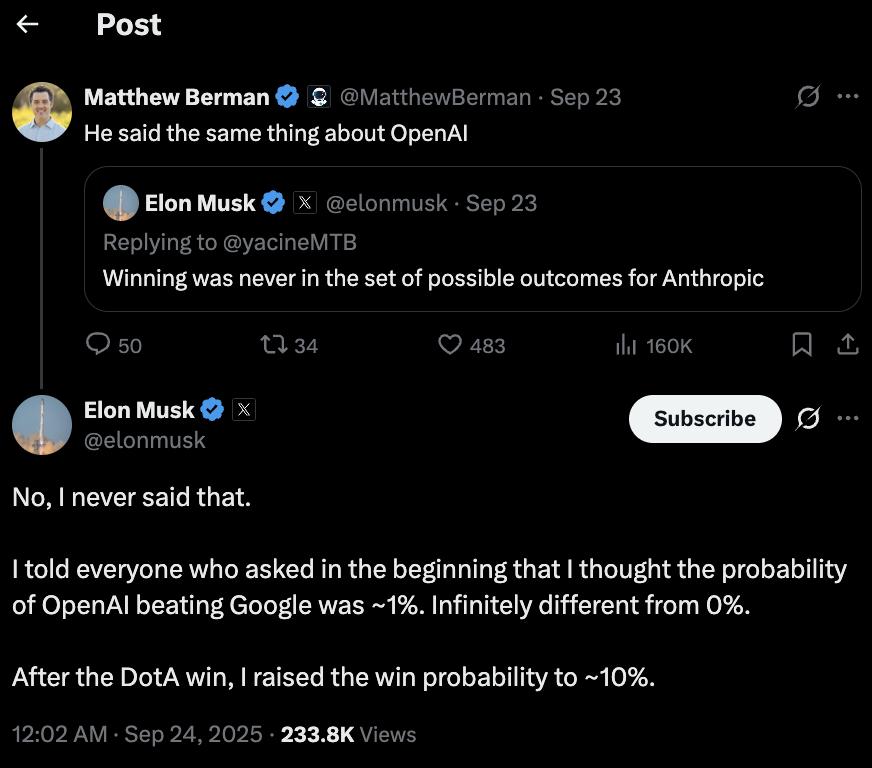
Task: Open the more options menu on Musk's reply
Action: 845,419
